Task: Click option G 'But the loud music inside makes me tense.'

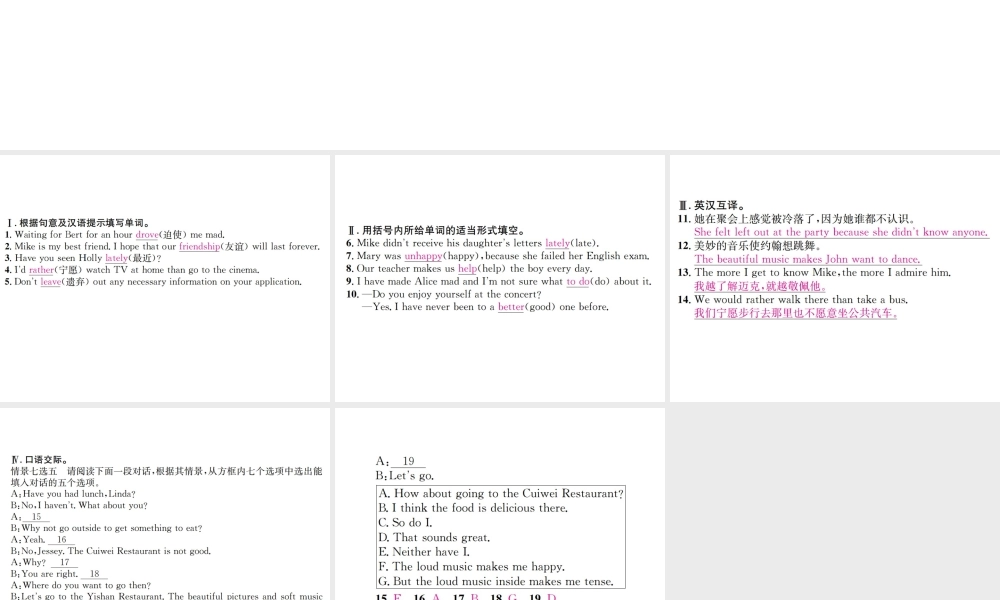Action: (496, 582)
